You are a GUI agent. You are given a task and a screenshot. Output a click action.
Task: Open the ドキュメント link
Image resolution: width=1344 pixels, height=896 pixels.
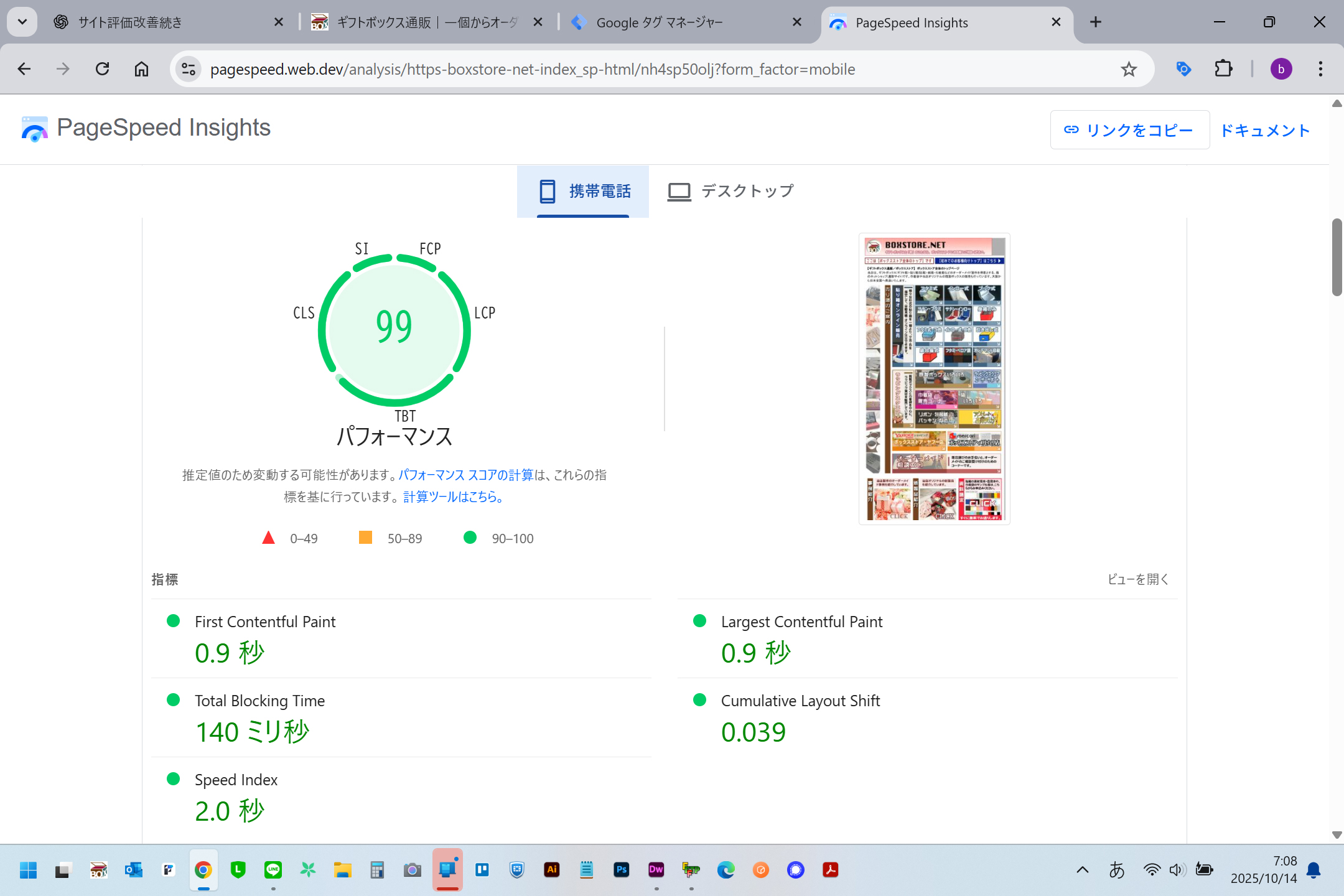coord(1265,130)
